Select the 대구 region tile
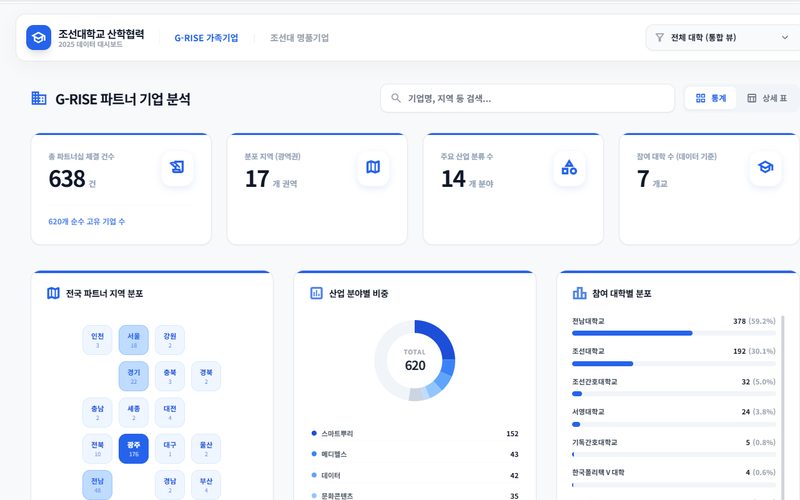 click(x=170, y=448)
